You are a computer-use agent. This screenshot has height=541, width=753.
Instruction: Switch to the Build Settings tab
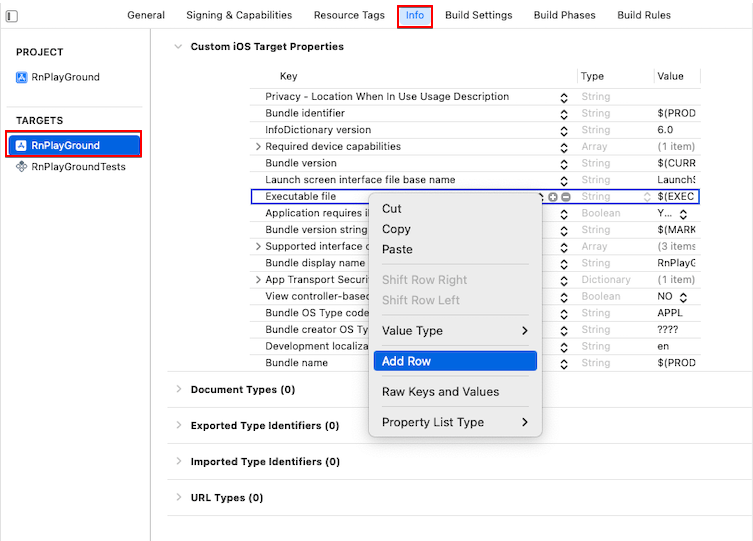[478, 15]
